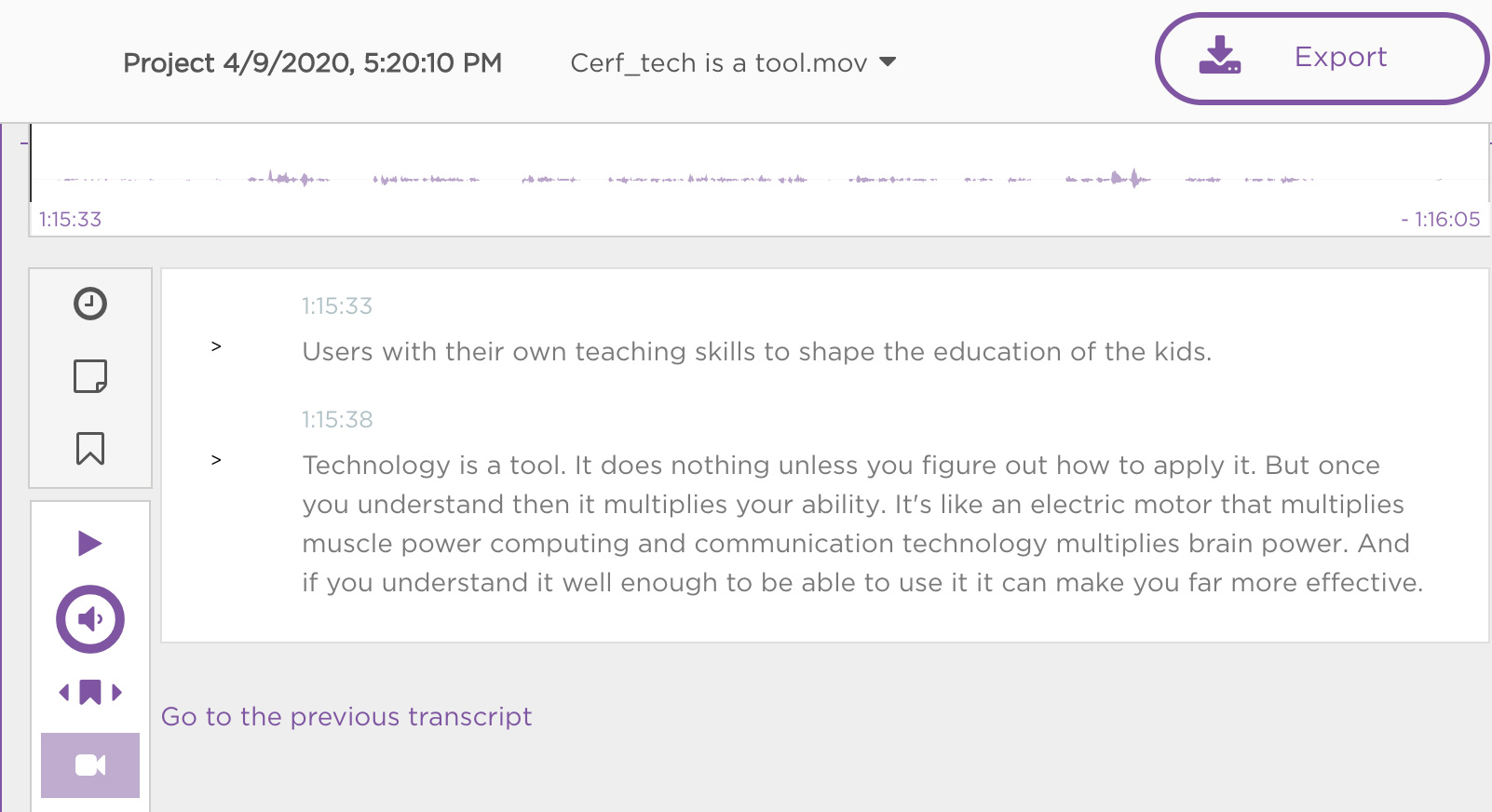This screenshot has height=812, width=1492.
Task: Open the Cerf_tech is a tool.mov dropdown
Action: [733, 62]
